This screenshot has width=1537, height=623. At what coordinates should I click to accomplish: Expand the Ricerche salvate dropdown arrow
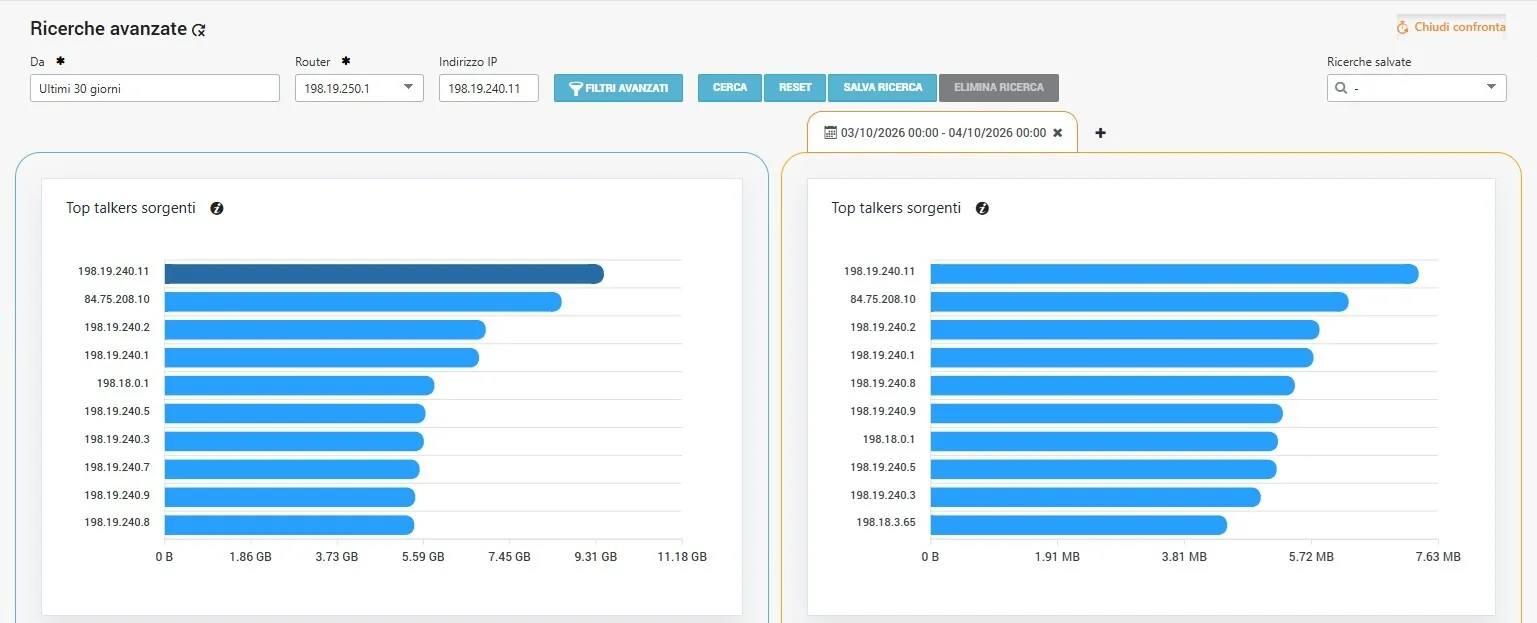[x=1491, y=87]
